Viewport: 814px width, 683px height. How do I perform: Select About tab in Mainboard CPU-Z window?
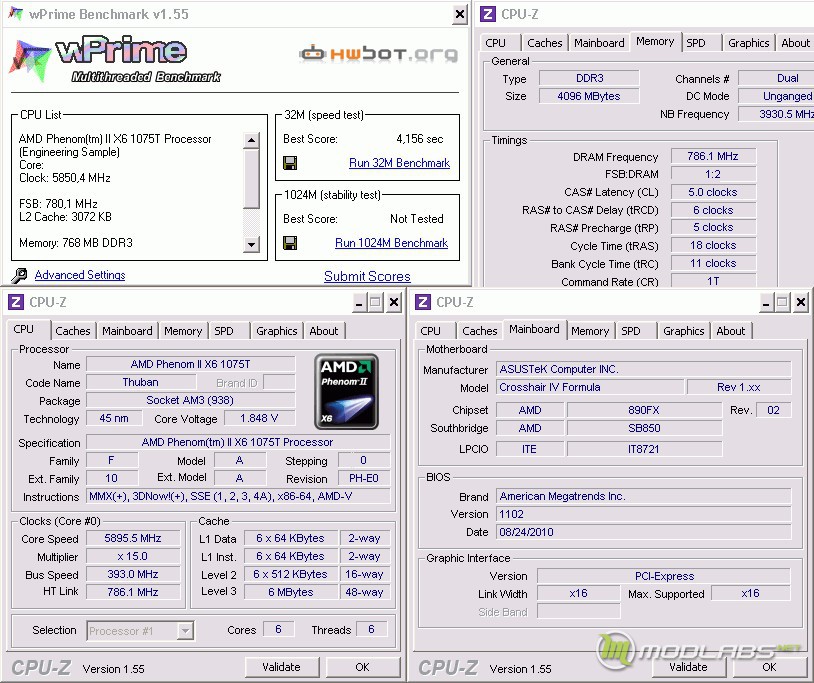click(730, 331)
